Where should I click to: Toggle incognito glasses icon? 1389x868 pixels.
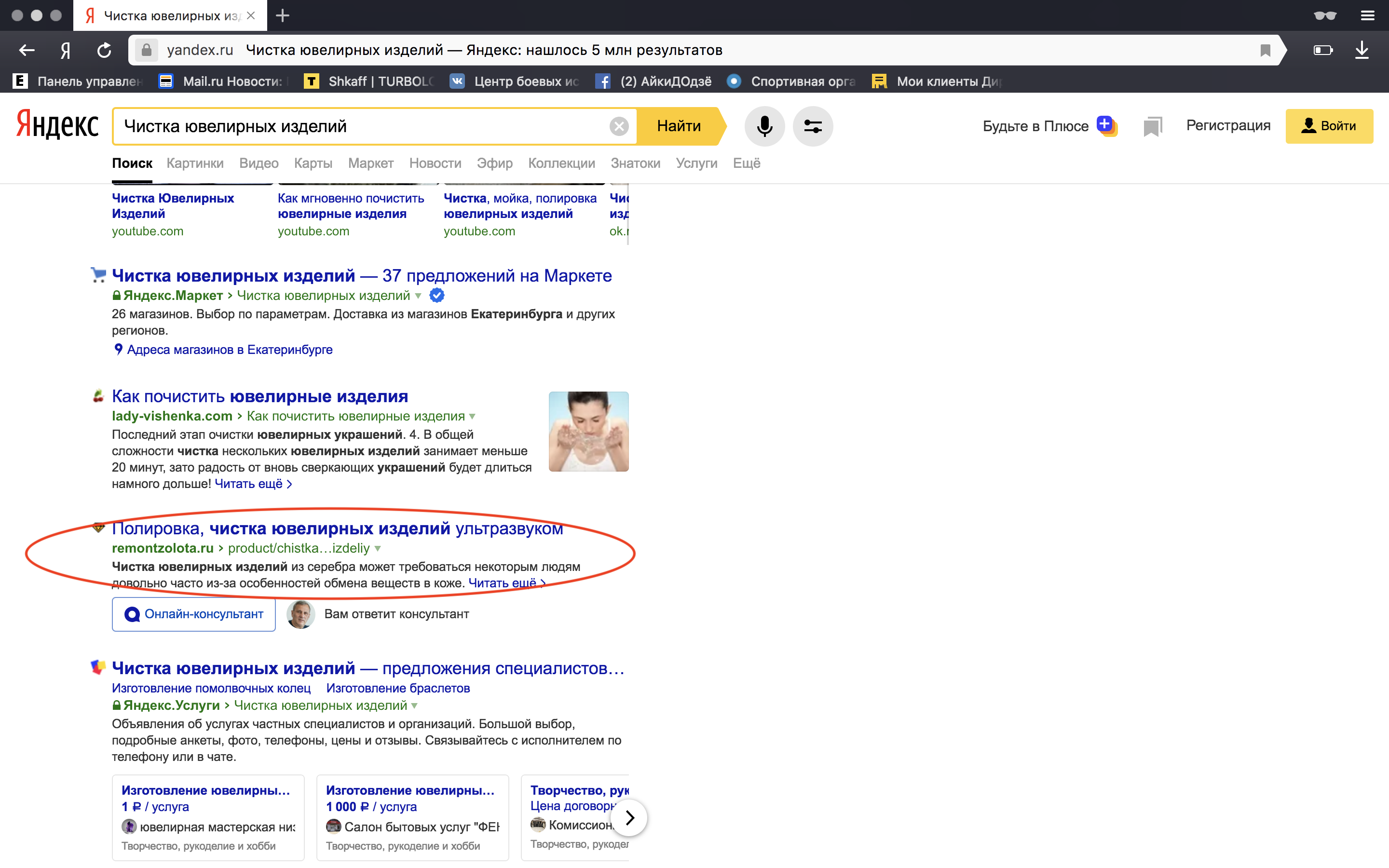1325,15
